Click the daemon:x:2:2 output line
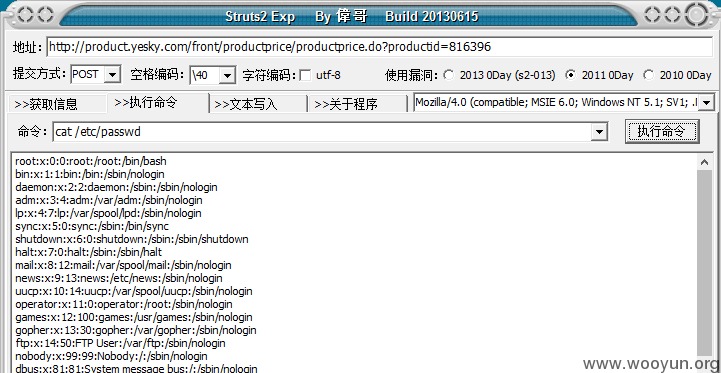Screen dimensions: 721x373 pyautogui.click(x=116, y=187)
